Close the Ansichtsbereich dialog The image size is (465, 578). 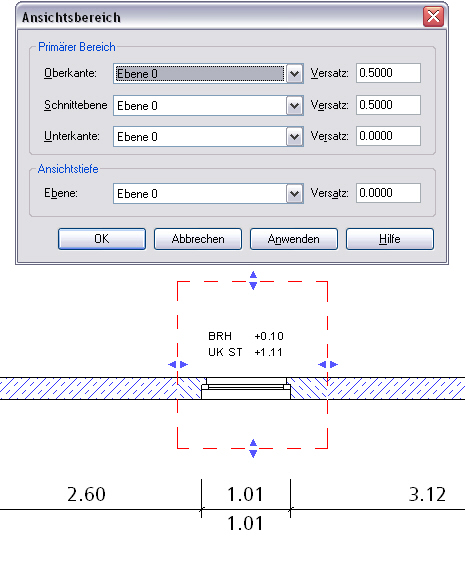click(x=433, y=16)
